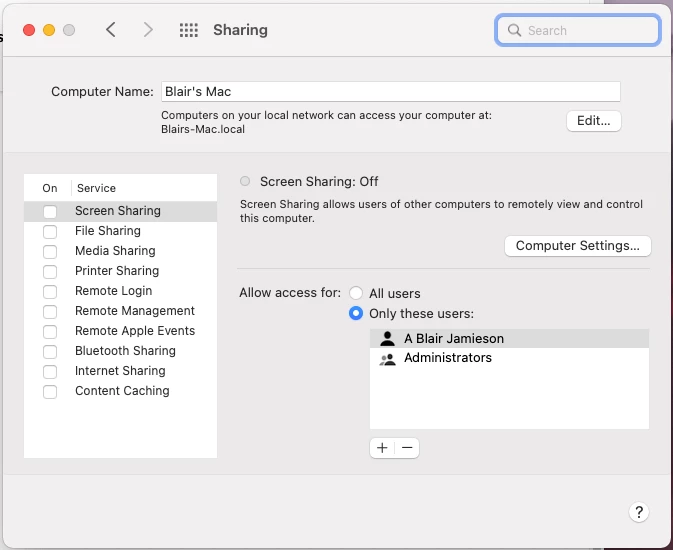The height and width of the screenshot is (550, 673).
Task: Go back with the left chevron
Action: [x=111, y=30]
